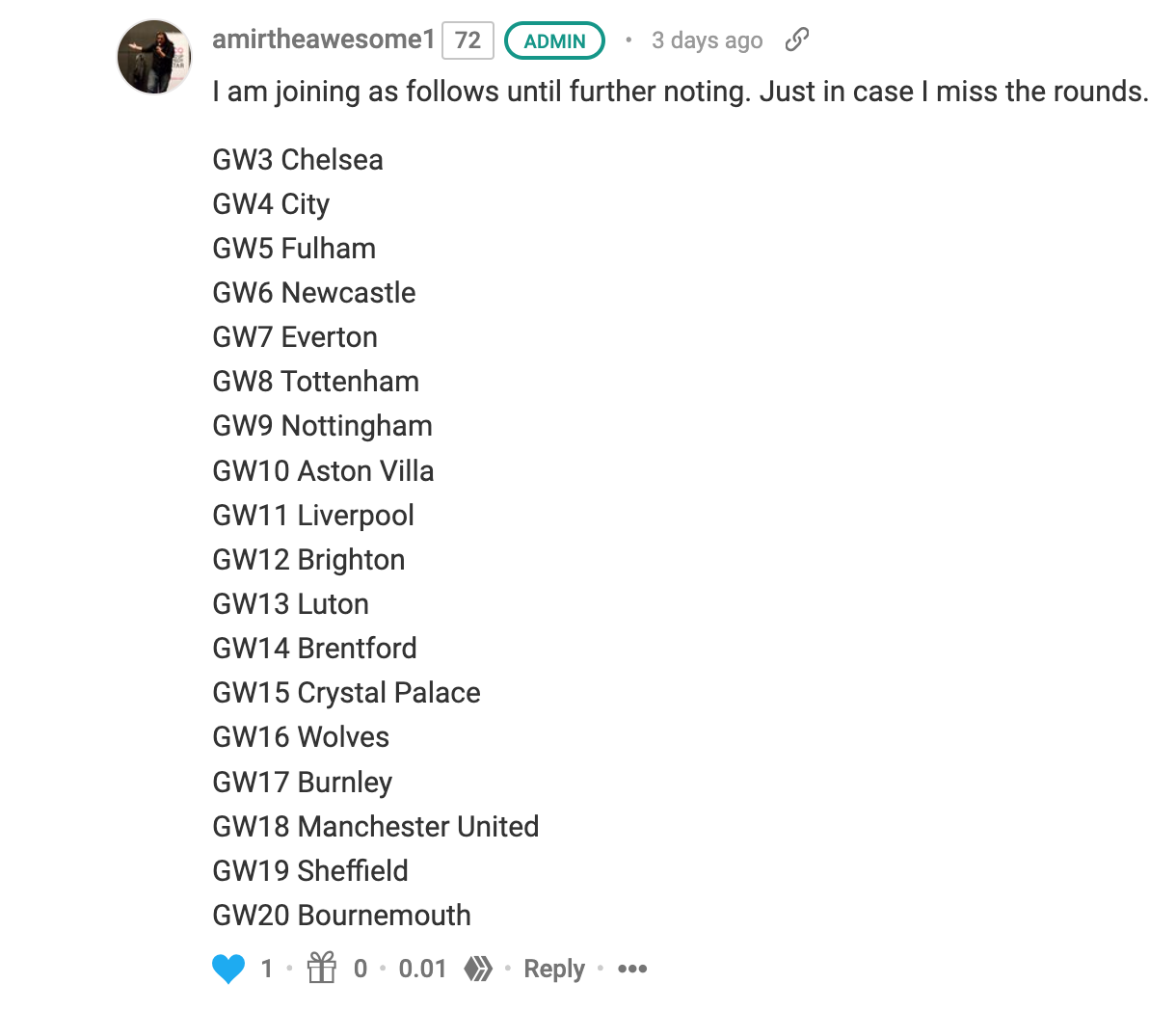The height and width of the screenshot is (1010, 1176).
Task: Click the gift tip icon
Action: tap(322, 968)
